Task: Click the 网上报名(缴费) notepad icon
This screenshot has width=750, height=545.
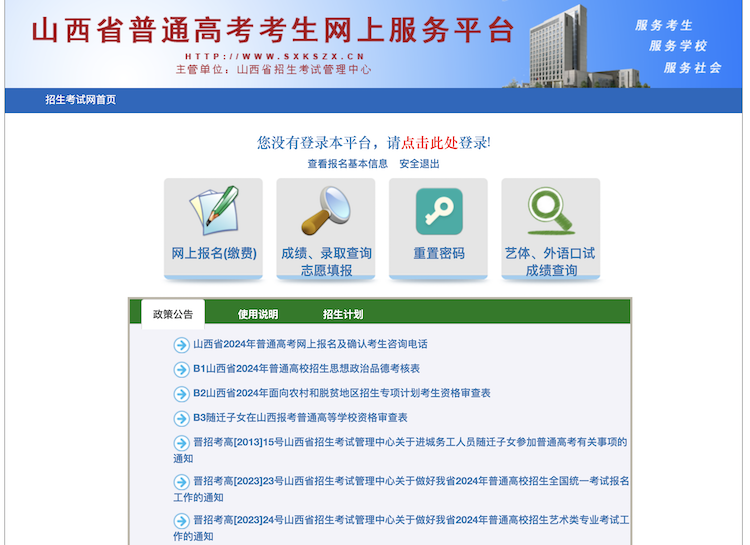Action: [214, 211]
